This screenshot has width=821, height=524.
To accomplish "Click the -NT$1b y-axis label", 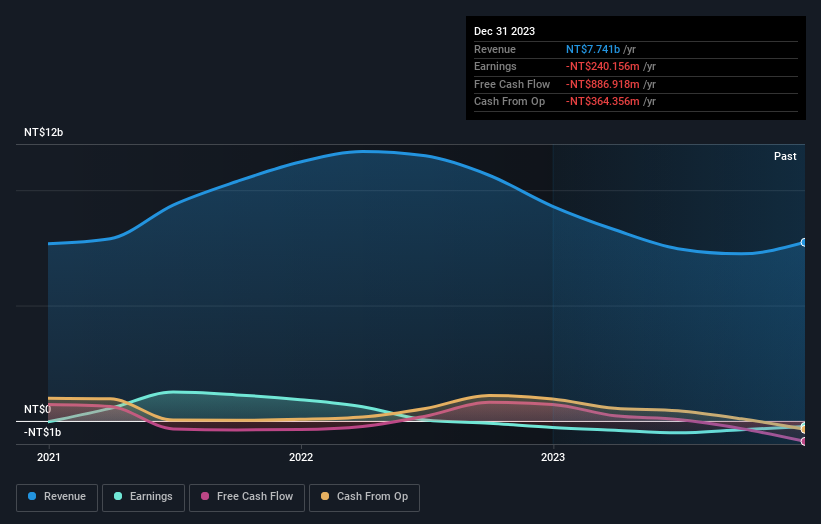I will pos(42,432).
